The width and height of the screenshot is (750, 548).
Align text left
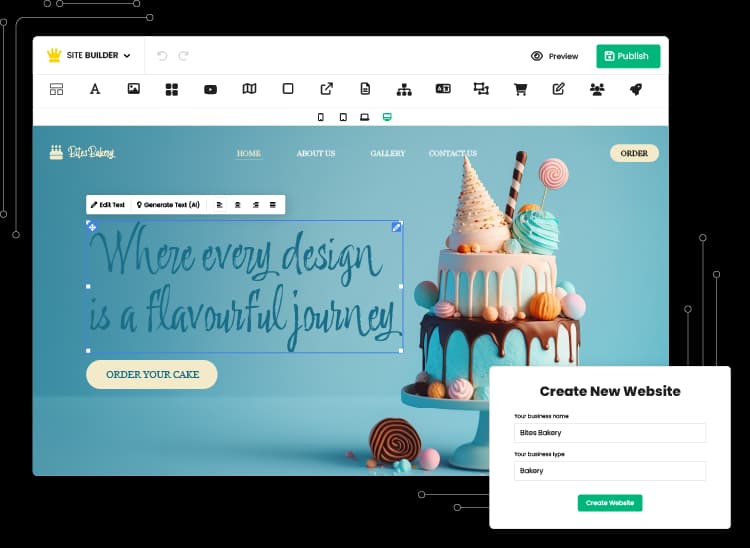(x=220, y=205)
